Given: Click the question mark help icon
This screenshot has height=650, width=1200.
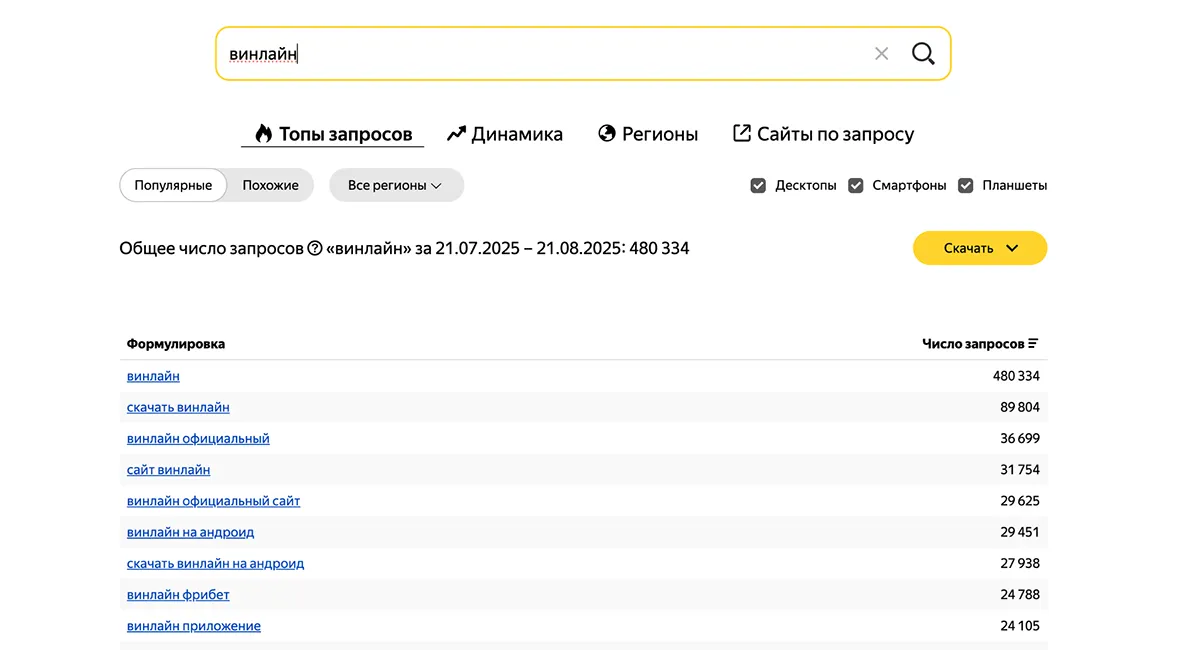Looking at the screenshot, I should point(315,248).
